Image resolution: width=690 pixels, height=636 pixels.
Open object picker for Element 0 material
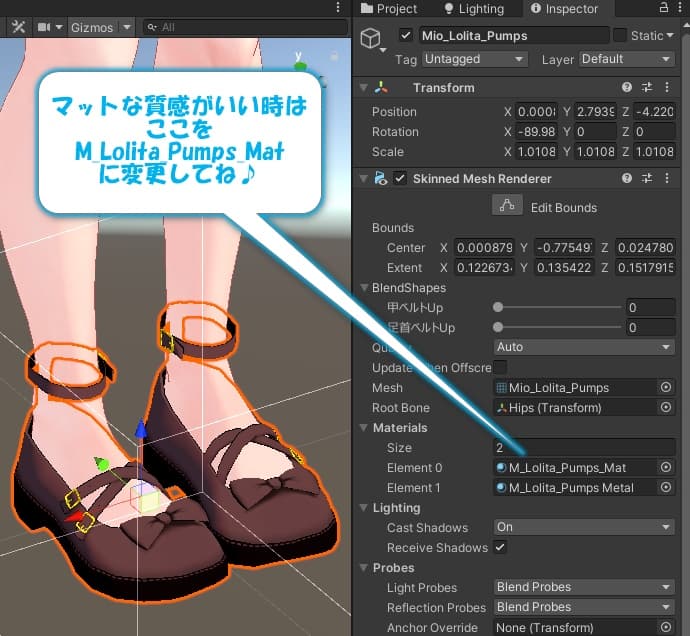pos(666,468)
